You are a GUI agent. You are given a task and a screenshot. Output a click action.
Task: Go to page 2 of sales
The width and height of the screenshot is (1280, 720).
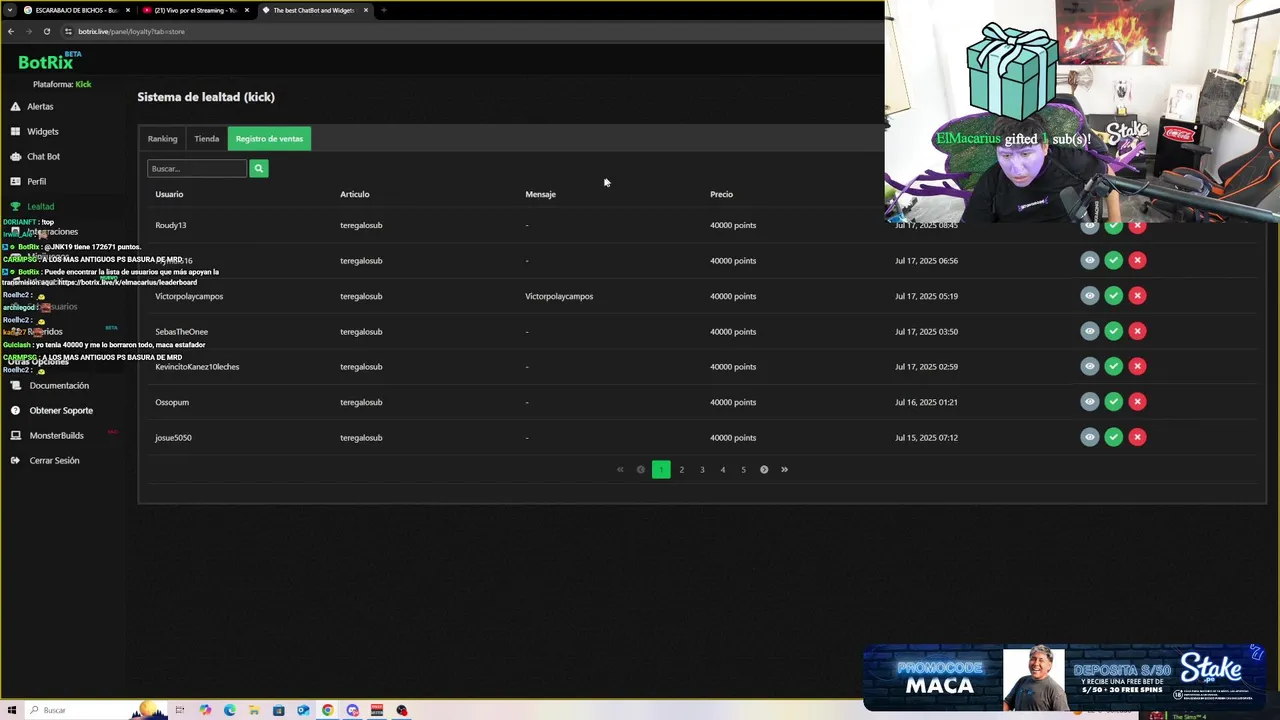click(682, 469)
